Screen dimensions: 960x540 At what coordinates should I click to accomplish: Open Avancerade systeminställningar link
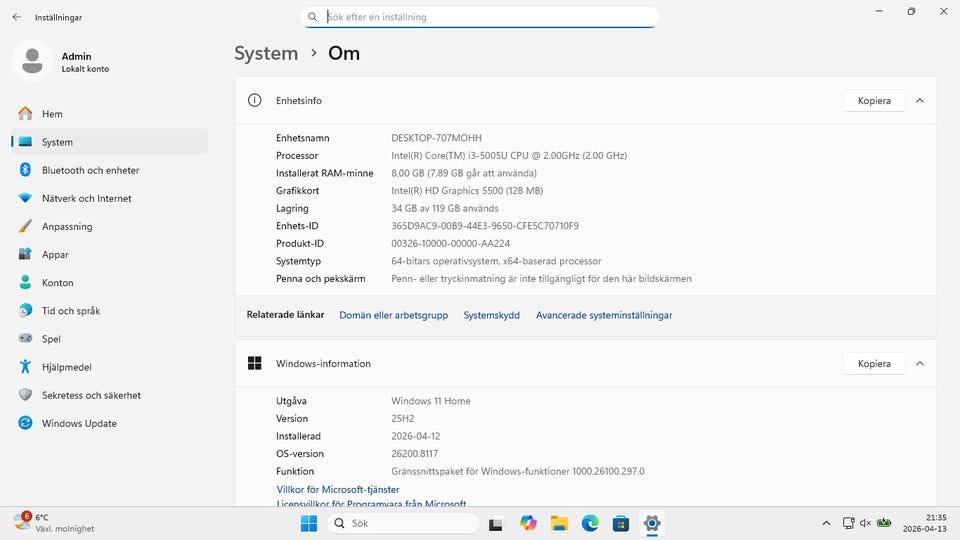pyautogui.click(x=604, y=315)
